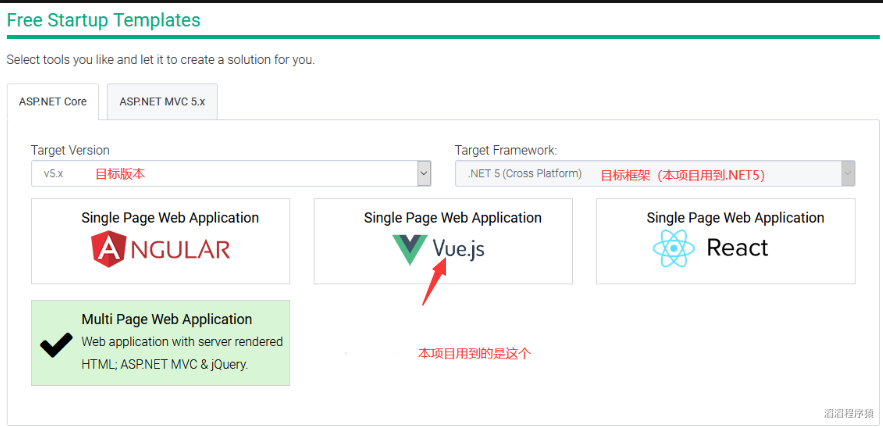Select the React single page application card
This screenshot has height=427, width=883.
coord(726,241)
